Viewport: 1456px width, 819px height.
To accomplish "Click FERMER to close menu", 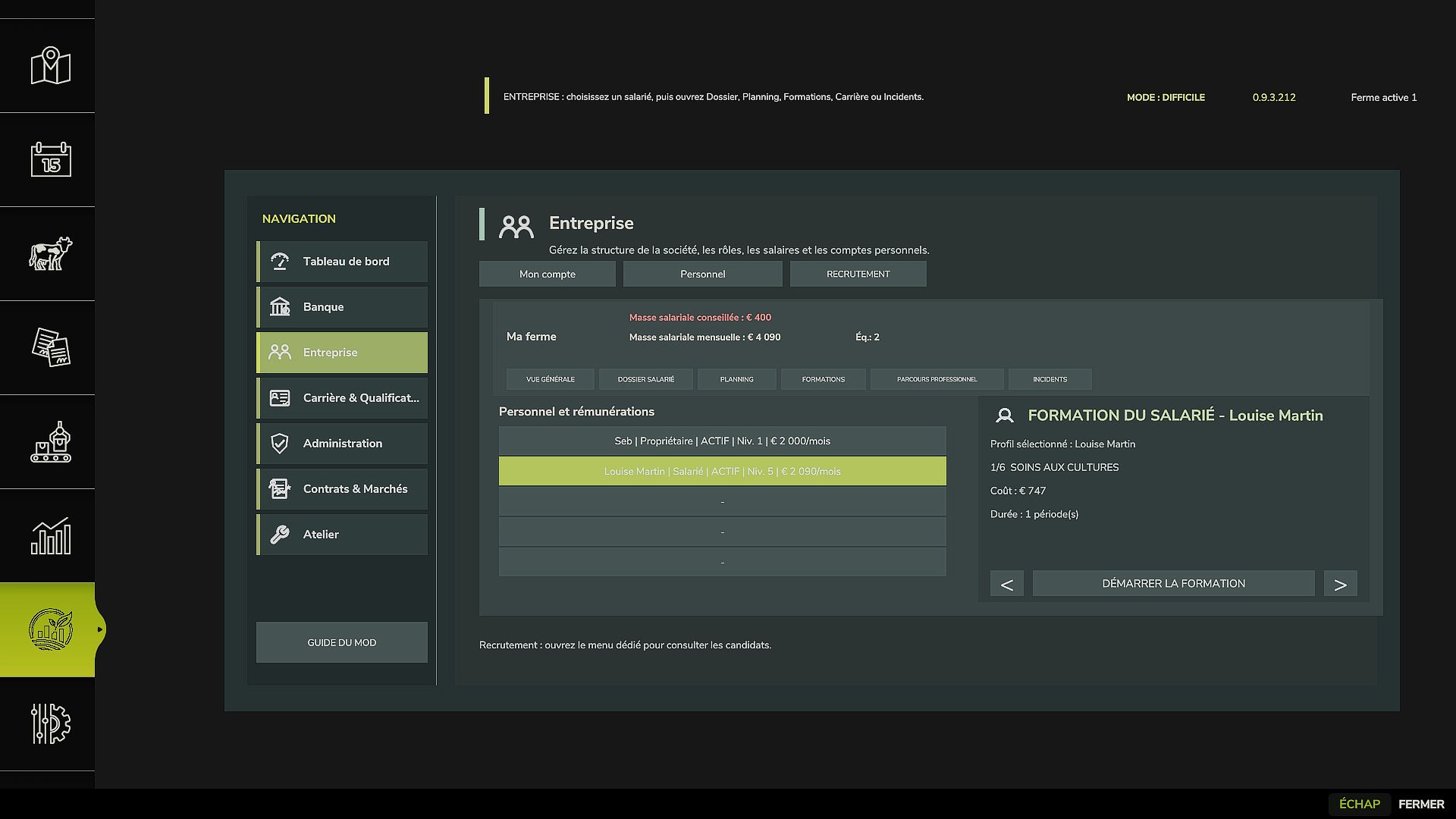I will click(1421, 805).
